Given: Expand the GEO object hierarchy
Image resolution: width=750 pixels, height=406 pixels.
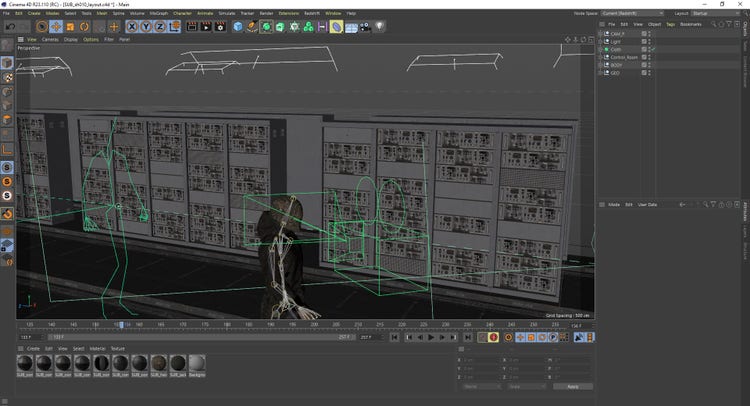Looking at the screenshot, I should tap(600, 72).
